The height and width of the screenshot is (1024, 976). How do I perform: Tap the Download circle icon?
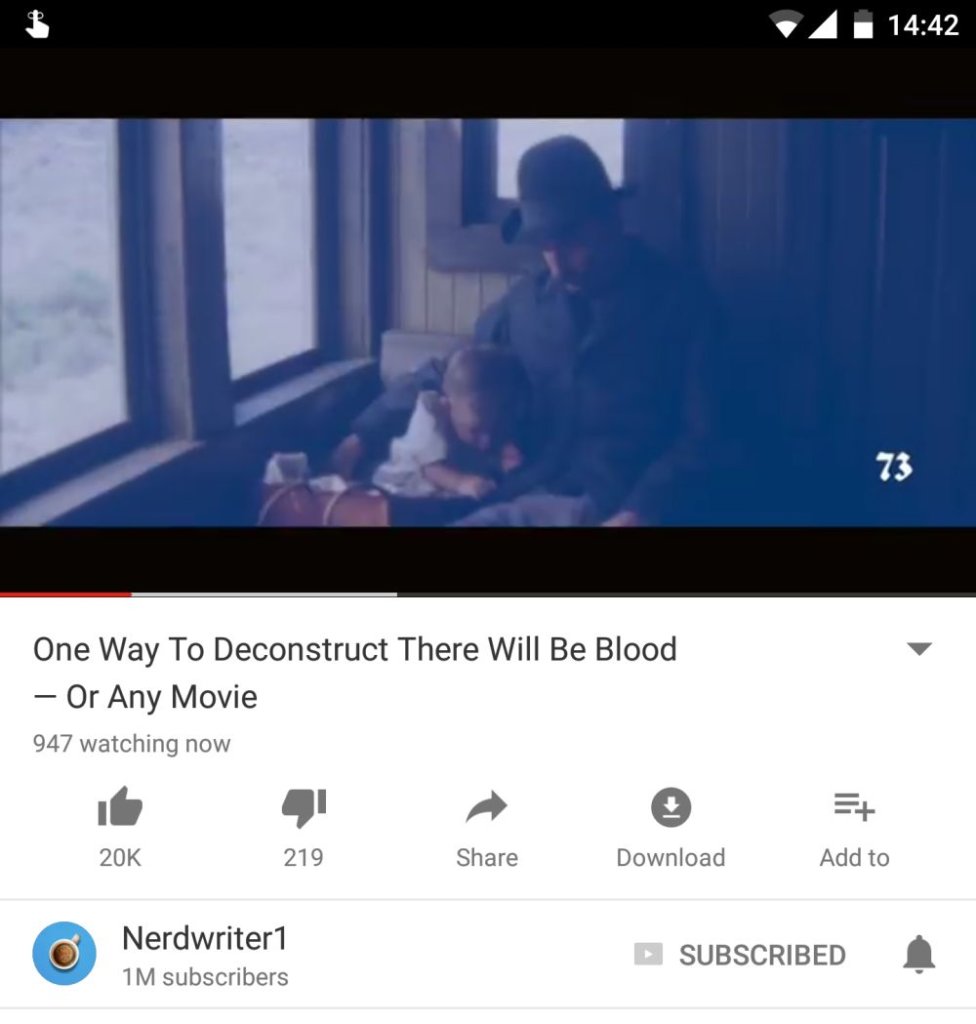click(x=671, y=807)
